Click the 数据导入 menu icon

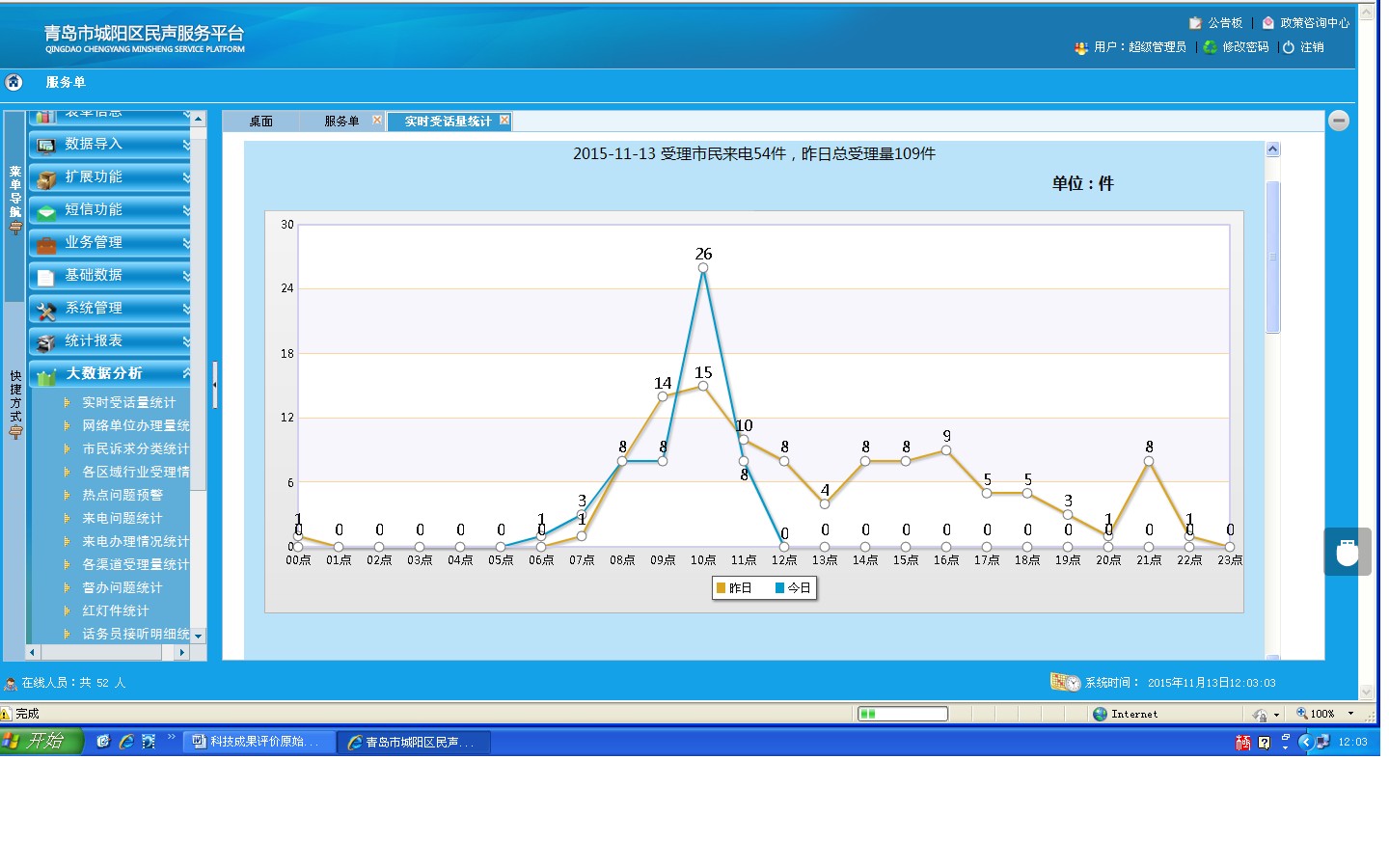[x=45, y=146]
